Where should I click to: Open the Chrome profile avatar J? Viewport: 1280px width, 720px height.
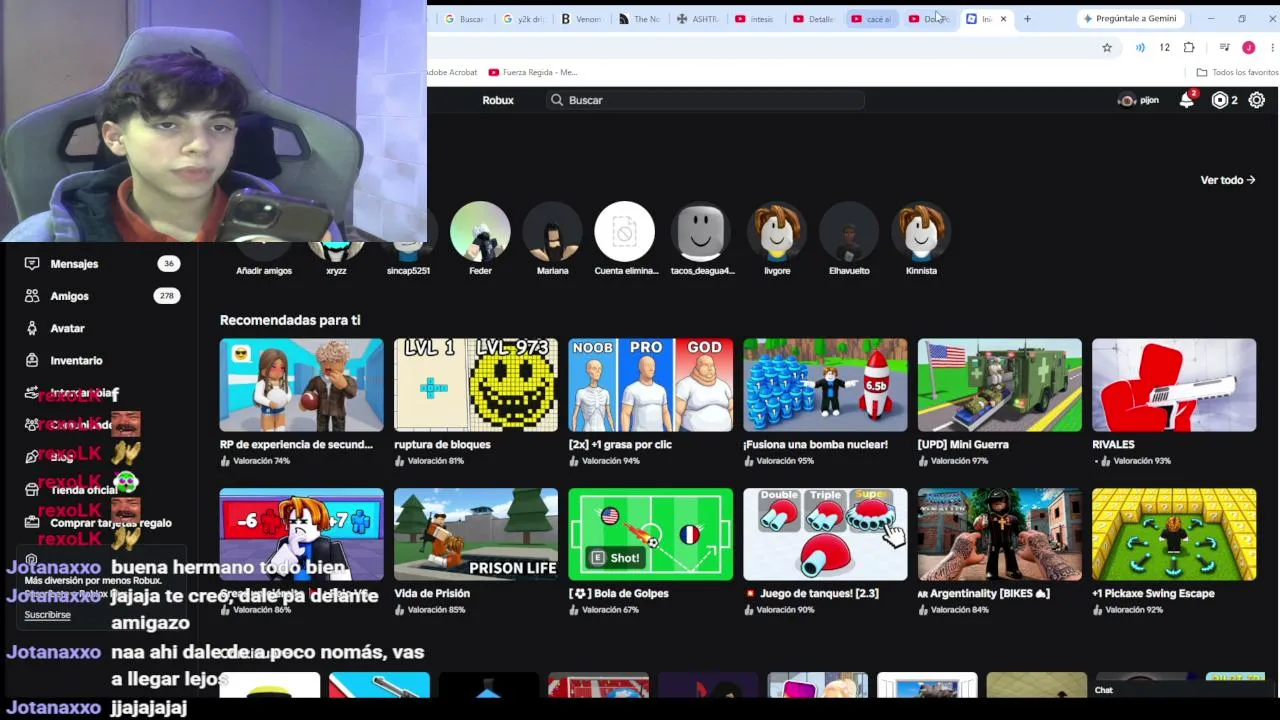click(x=1248, y=47)
